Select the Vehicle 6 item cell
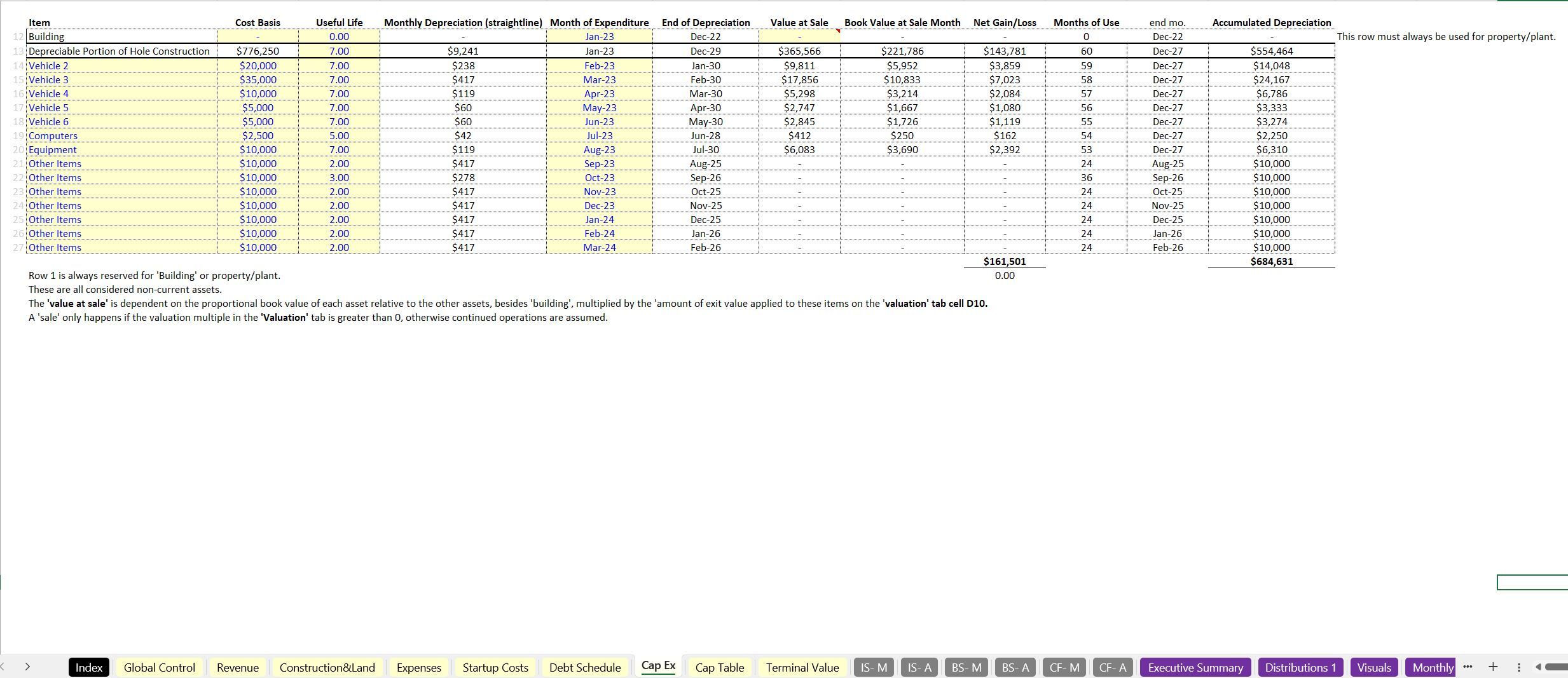The image size is (1568, 678). click(x=121, y=121)
